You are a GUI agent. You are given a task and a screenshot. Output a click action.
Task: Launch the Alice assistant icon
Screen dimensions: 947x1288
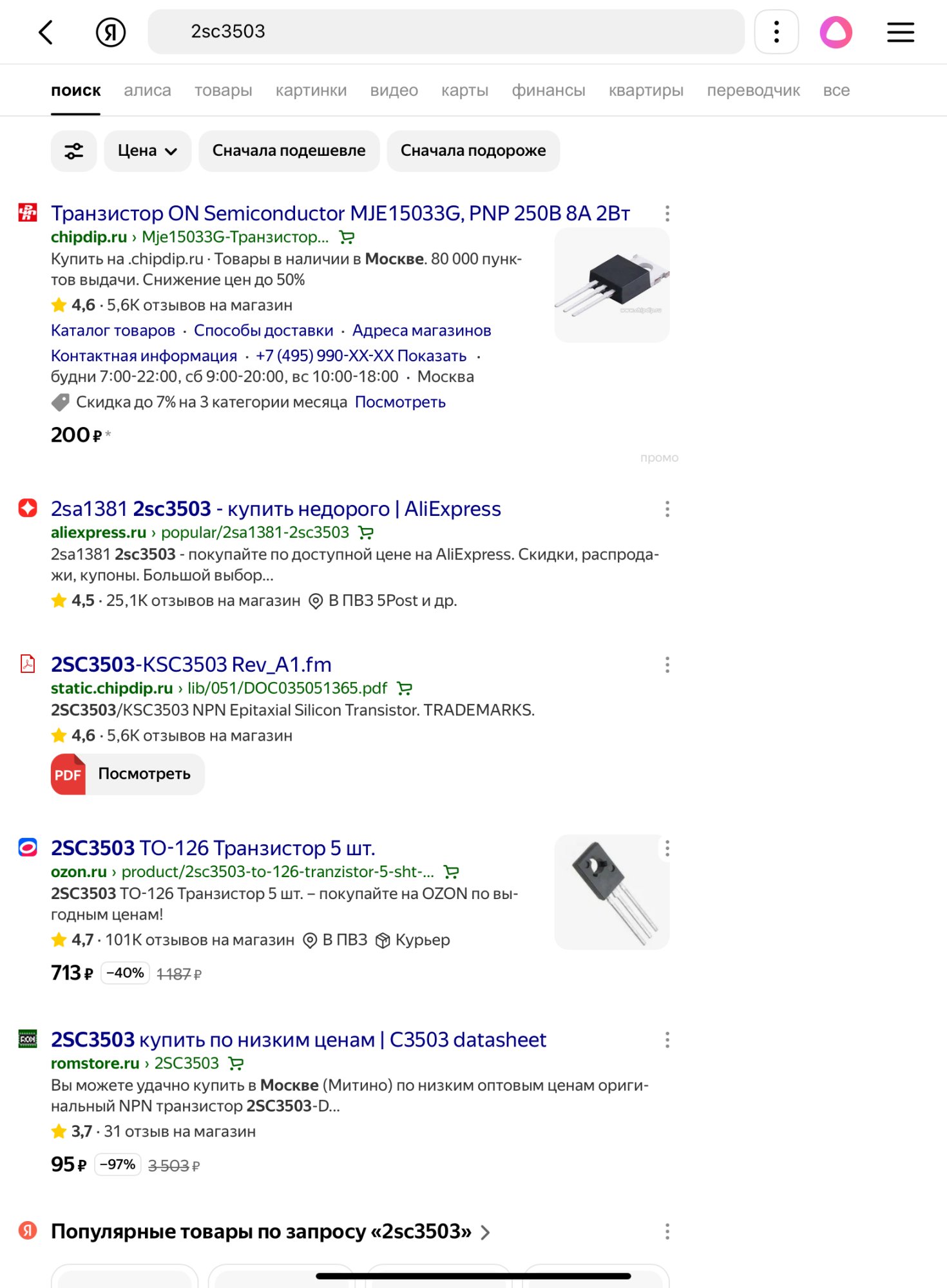click(836, 32)
